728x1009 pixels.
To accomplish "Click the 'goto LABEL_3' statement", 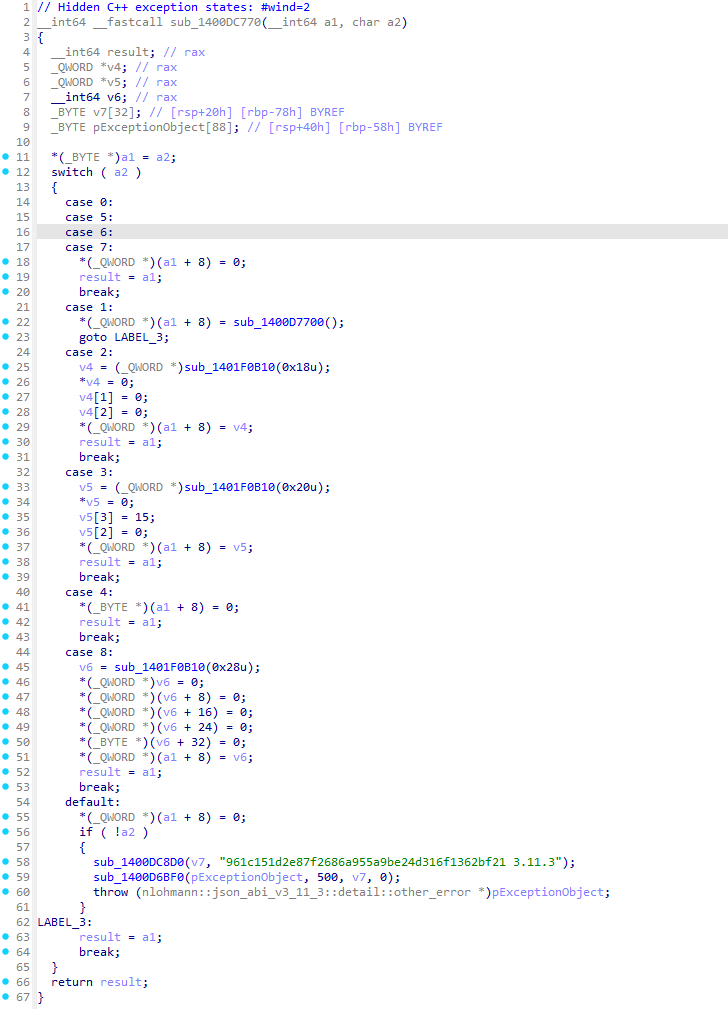I will pyautogui.click(x=124, y=337).
